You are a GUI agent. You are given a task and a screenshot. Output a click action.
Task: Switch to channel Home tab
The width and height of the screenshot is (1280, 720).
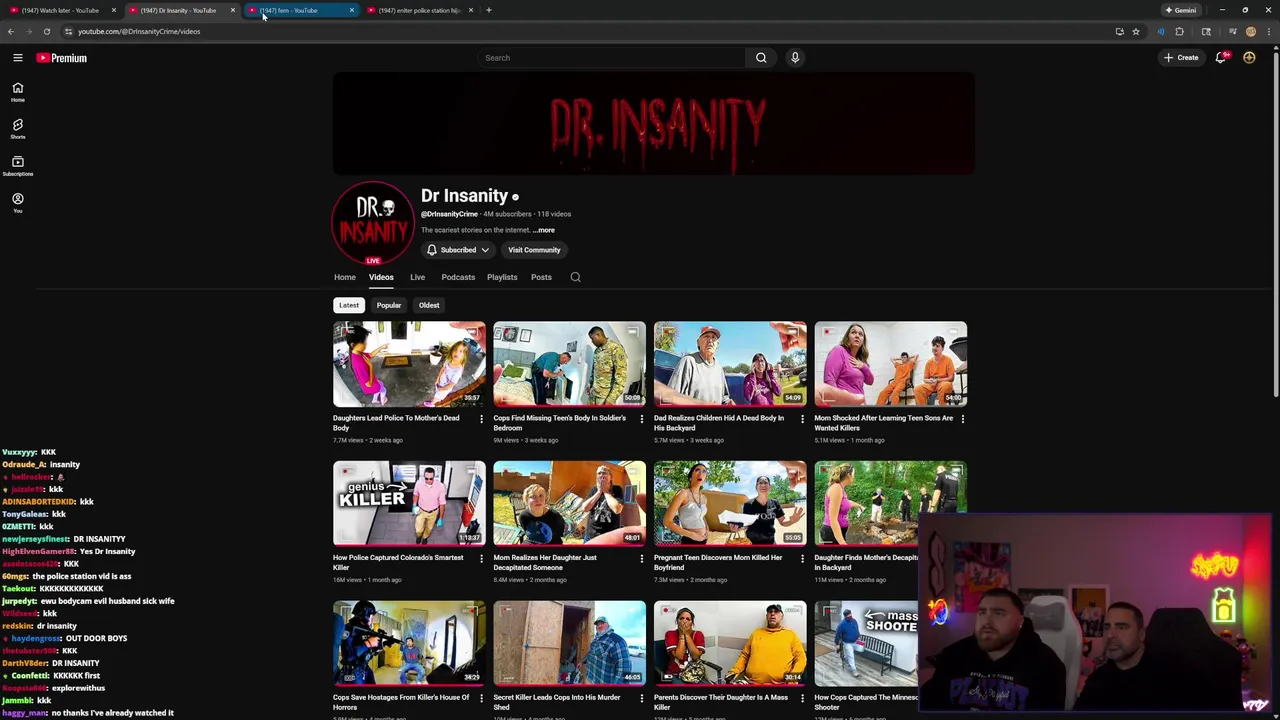[x=345, y=277]
